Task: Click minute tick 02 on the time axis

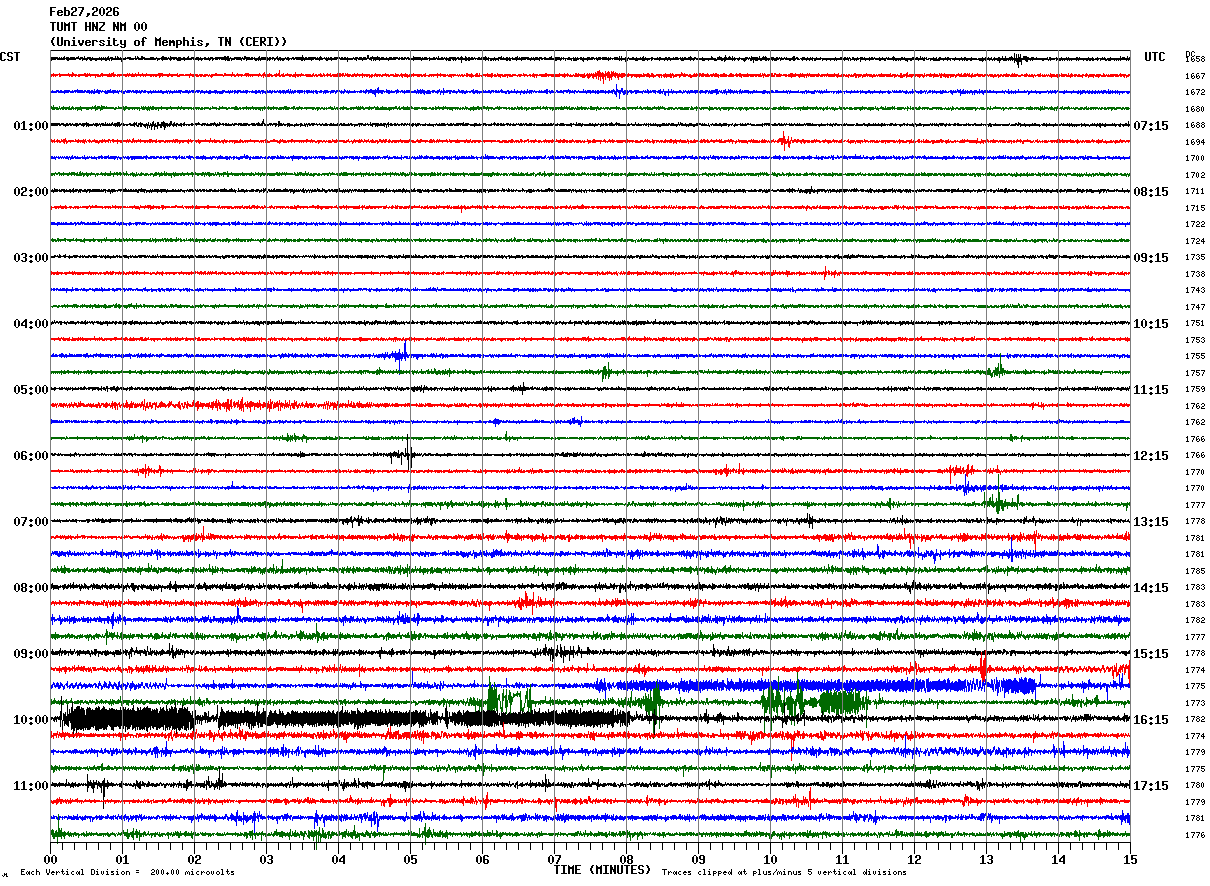Action: coord(194,859)
